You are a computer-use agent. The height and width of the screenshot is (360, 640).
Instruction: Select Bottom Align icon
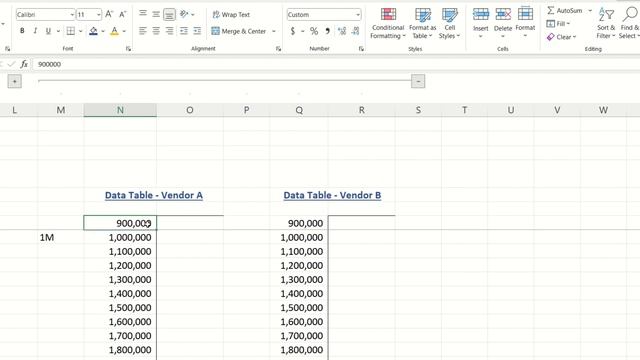pyautogui.click(x=169, y=14)
